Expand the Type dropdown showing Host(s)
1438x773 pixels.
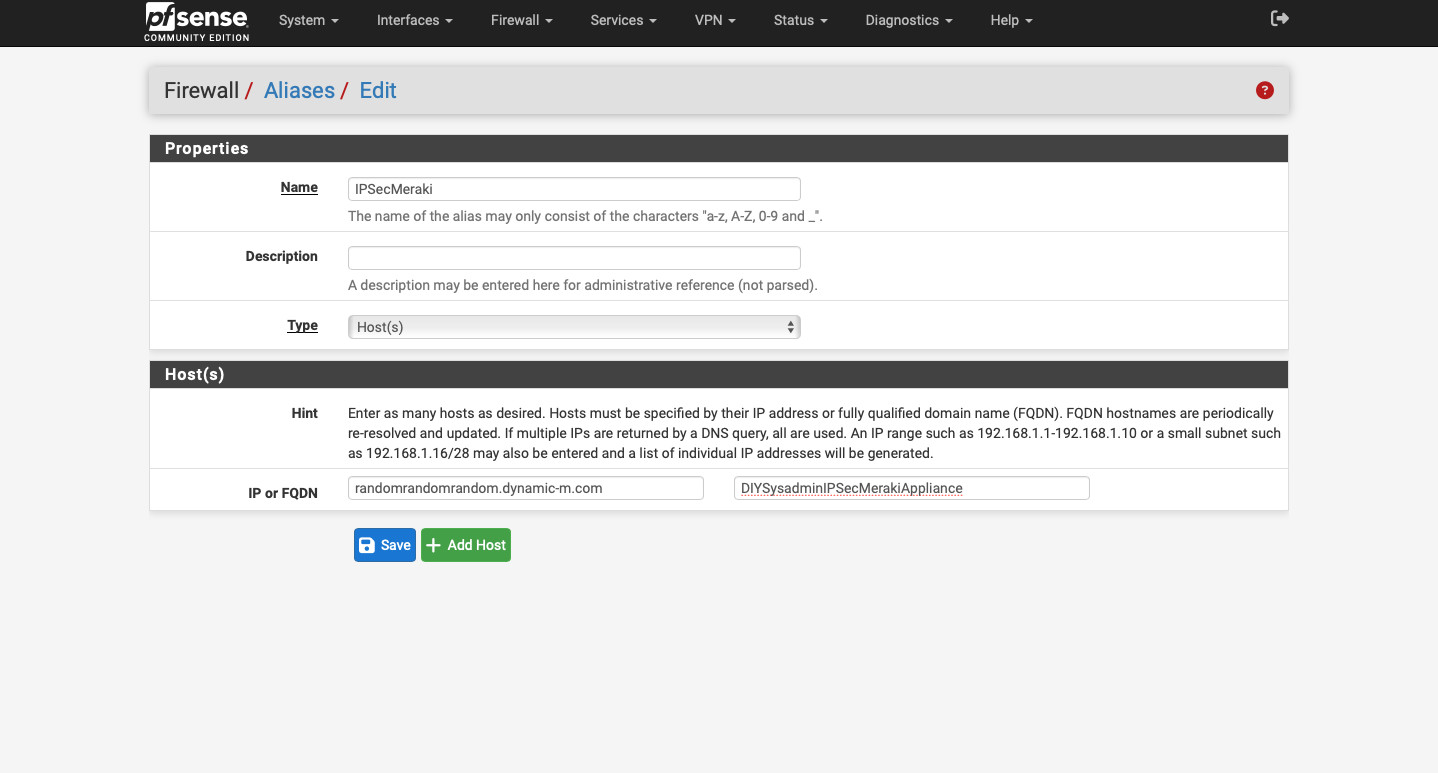(574, 327)
